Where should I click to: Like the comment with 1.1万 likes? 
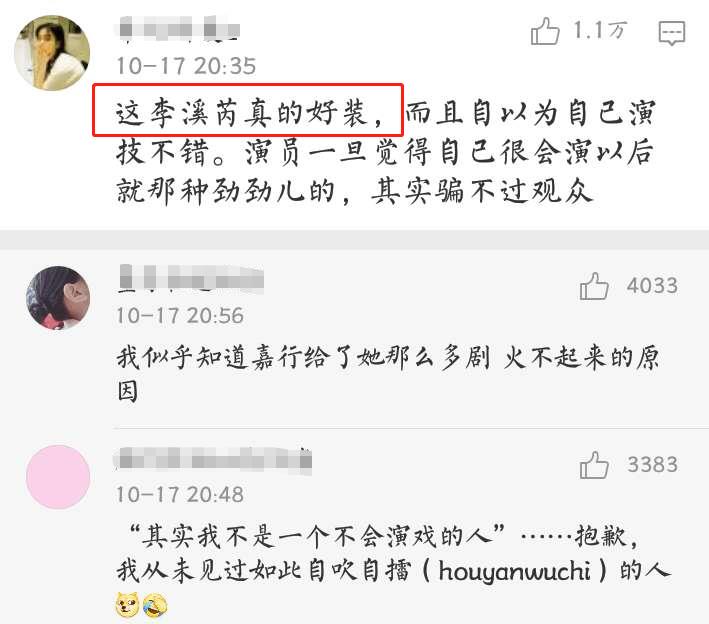click(545, 31)
